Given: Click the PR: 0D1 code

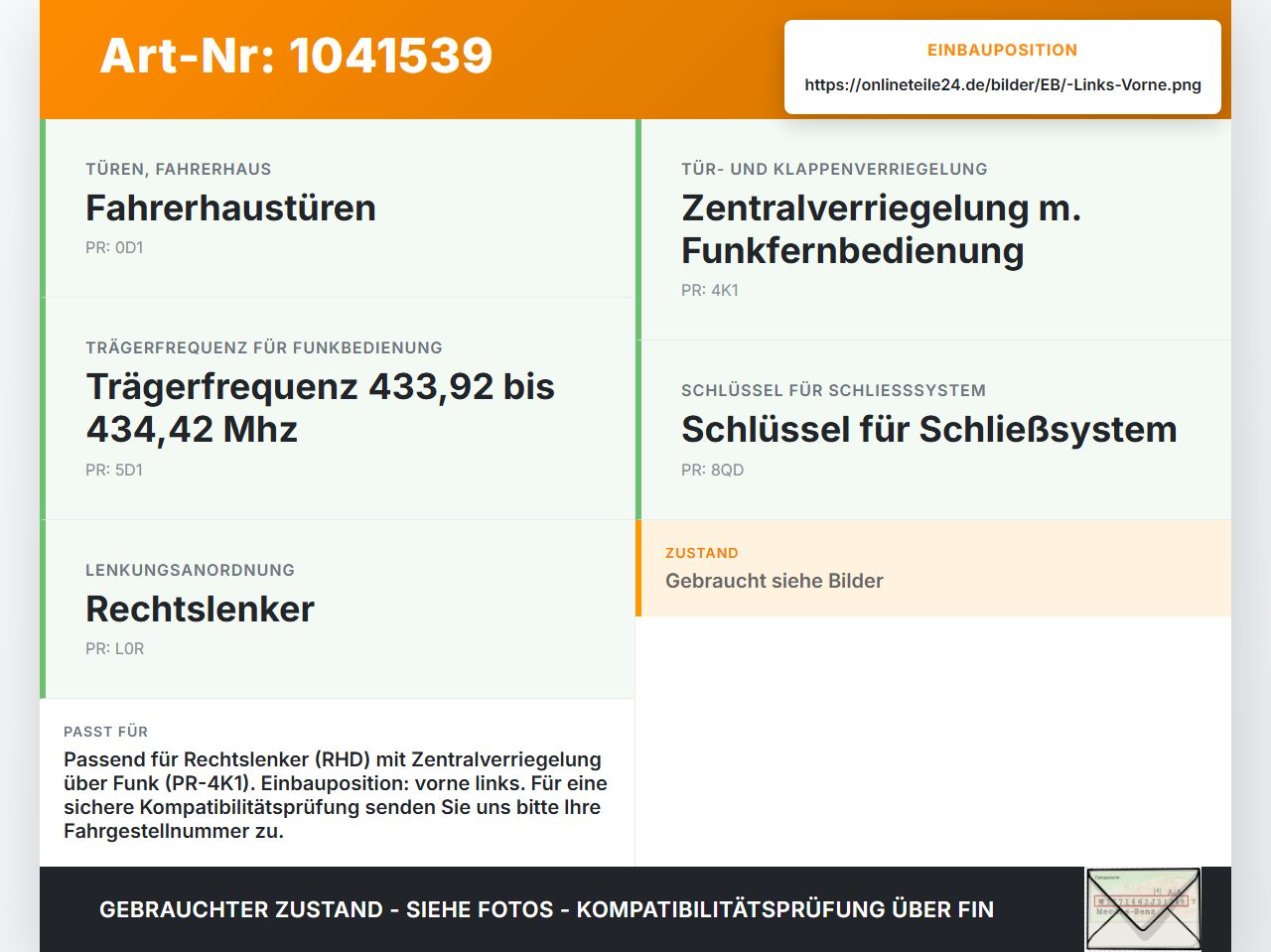Looking at the screenshot, I should point(114,247).
